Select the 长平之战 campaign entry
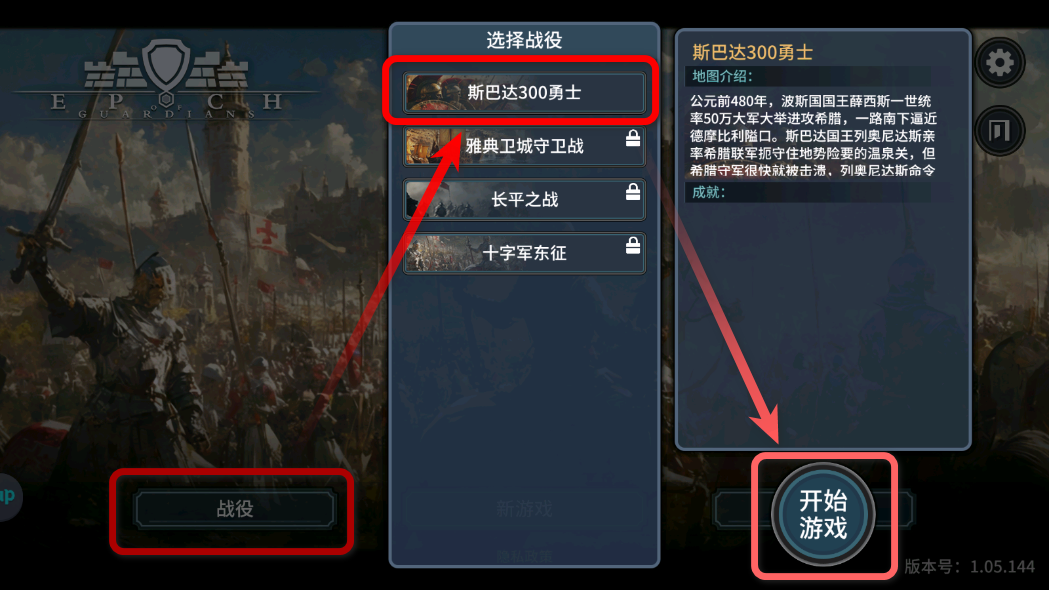1049x590 pixels. (524, 199)
